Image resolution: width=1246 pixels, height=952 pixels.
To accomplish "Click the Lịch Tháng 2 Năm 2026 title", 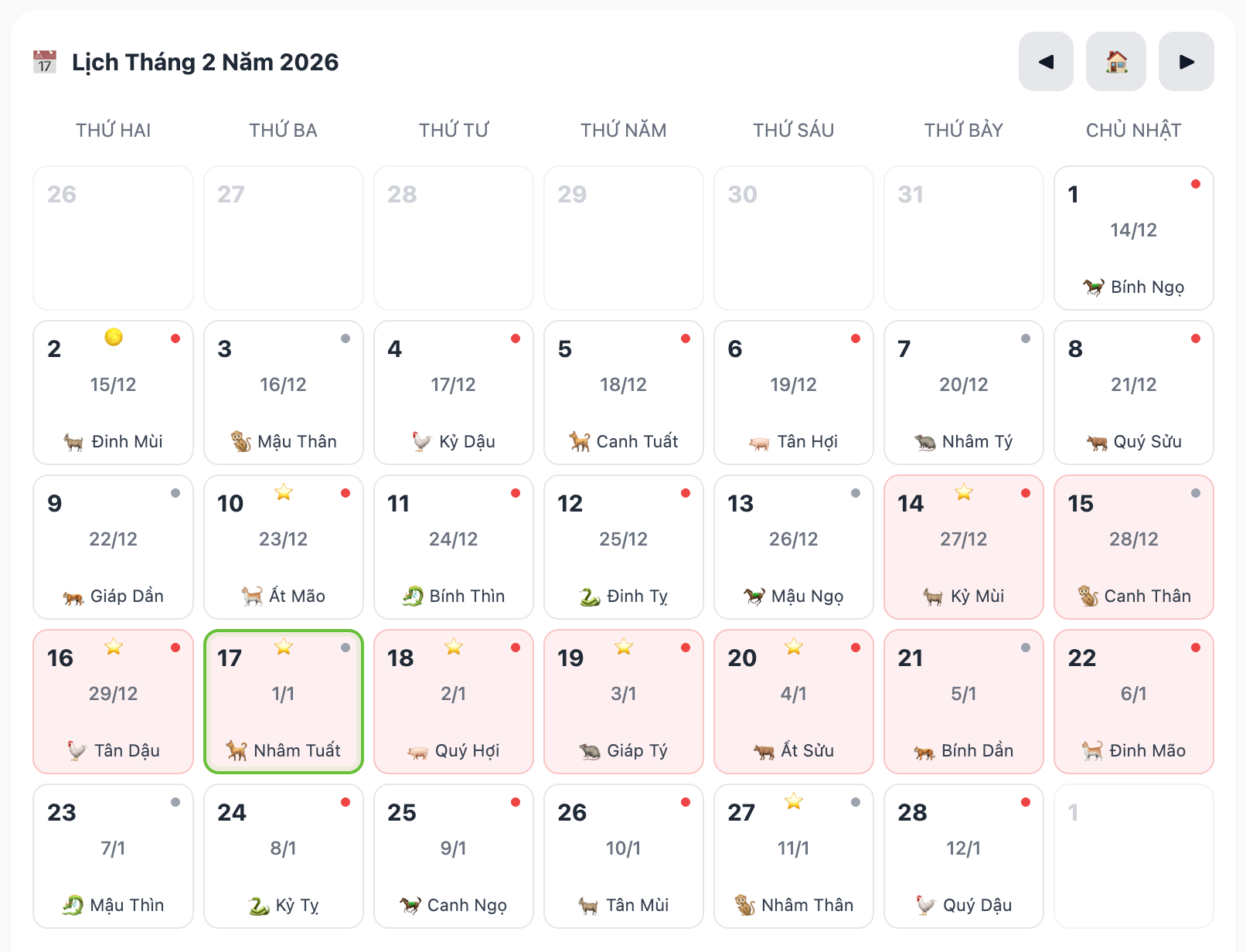I will coord(205,62).
